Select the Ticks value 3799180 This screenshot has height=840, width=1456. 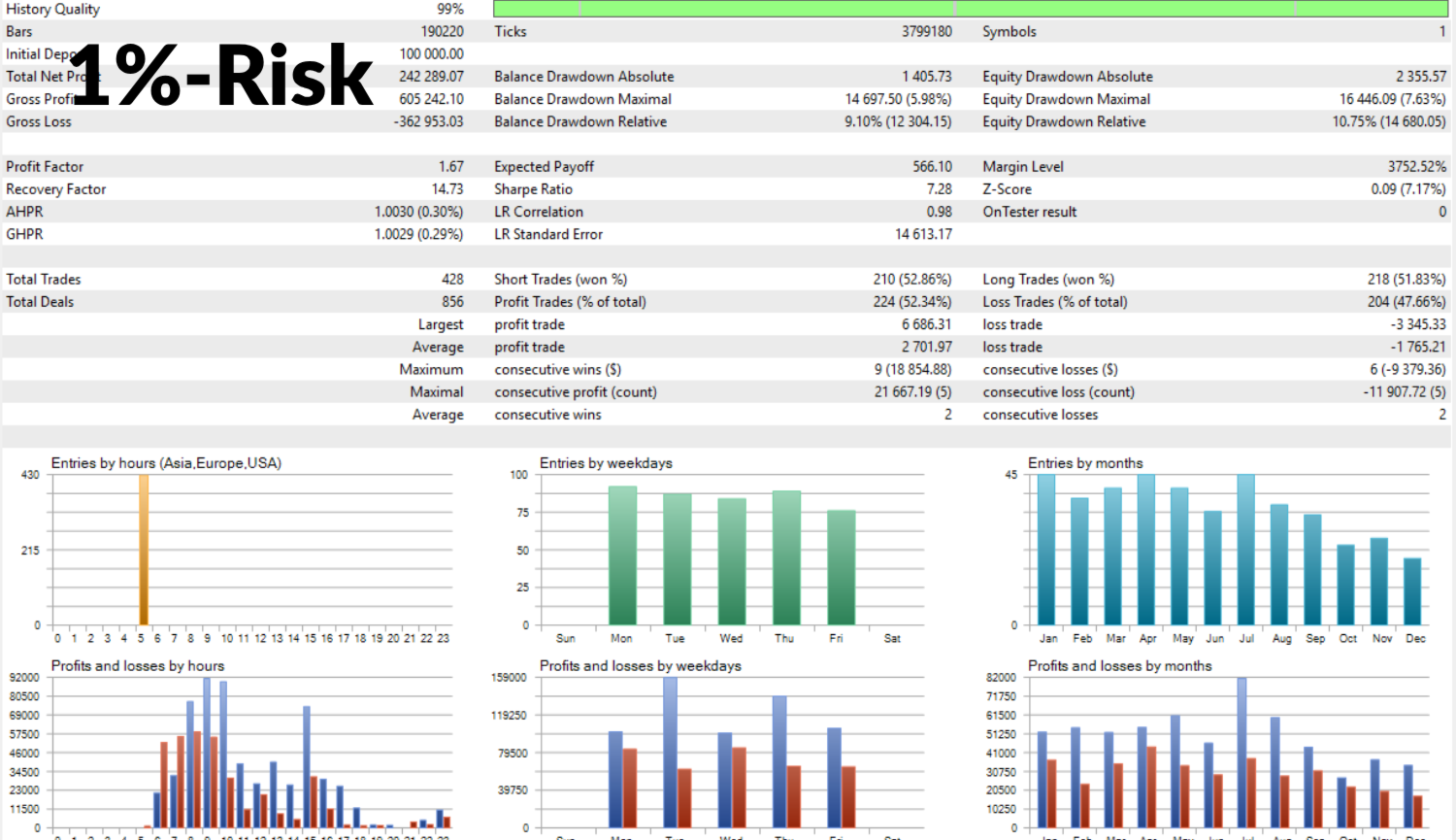tap(927, 31)
